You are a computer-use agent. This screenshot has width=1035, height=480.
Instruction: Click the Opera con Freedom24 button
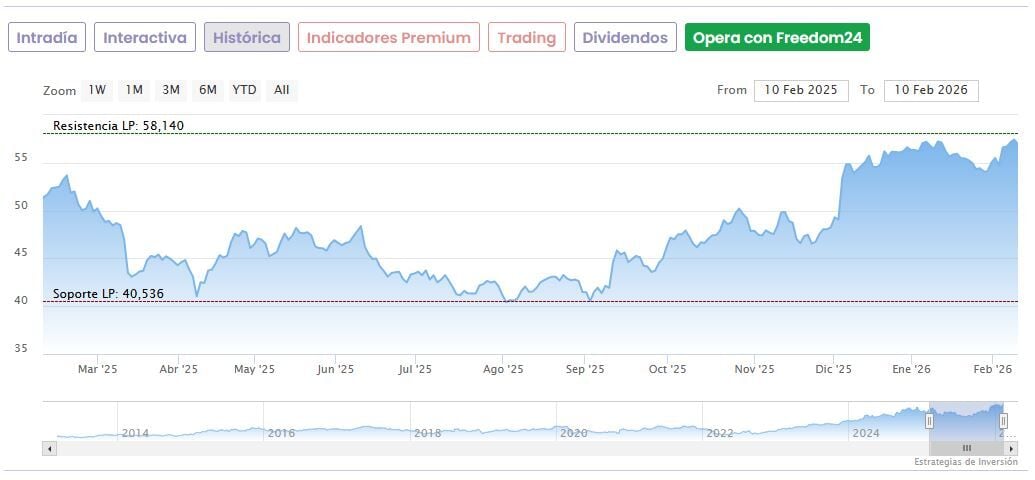pos(777,38)
